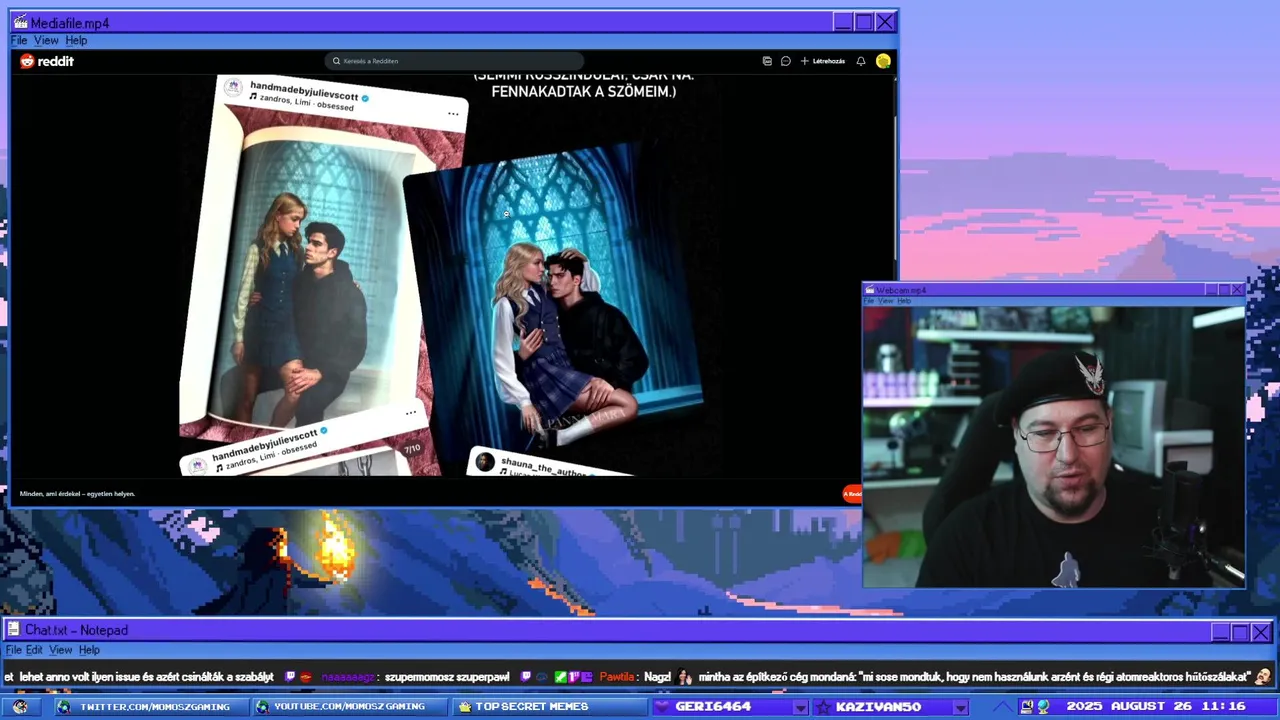Open the Reddit chat bubble icon
Screen dimensions: 1280x720
coord(786,61)
